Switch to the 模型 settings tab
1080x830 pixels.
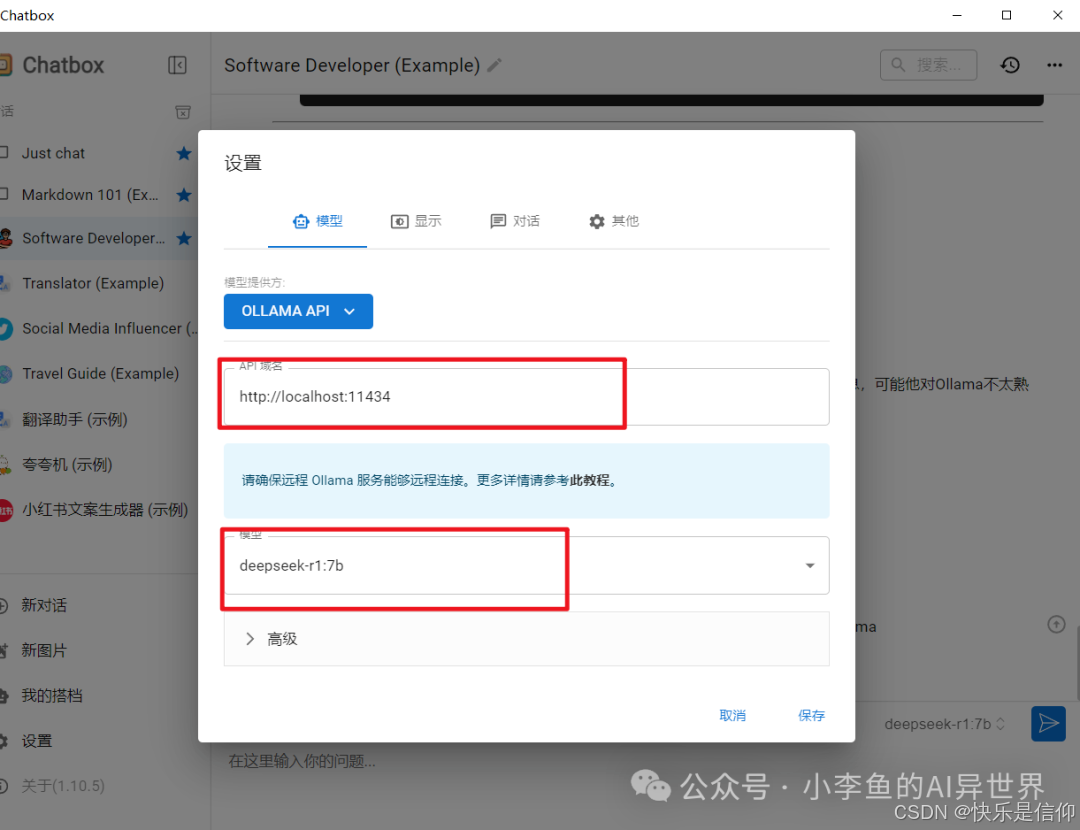click(x=318, y=221)
